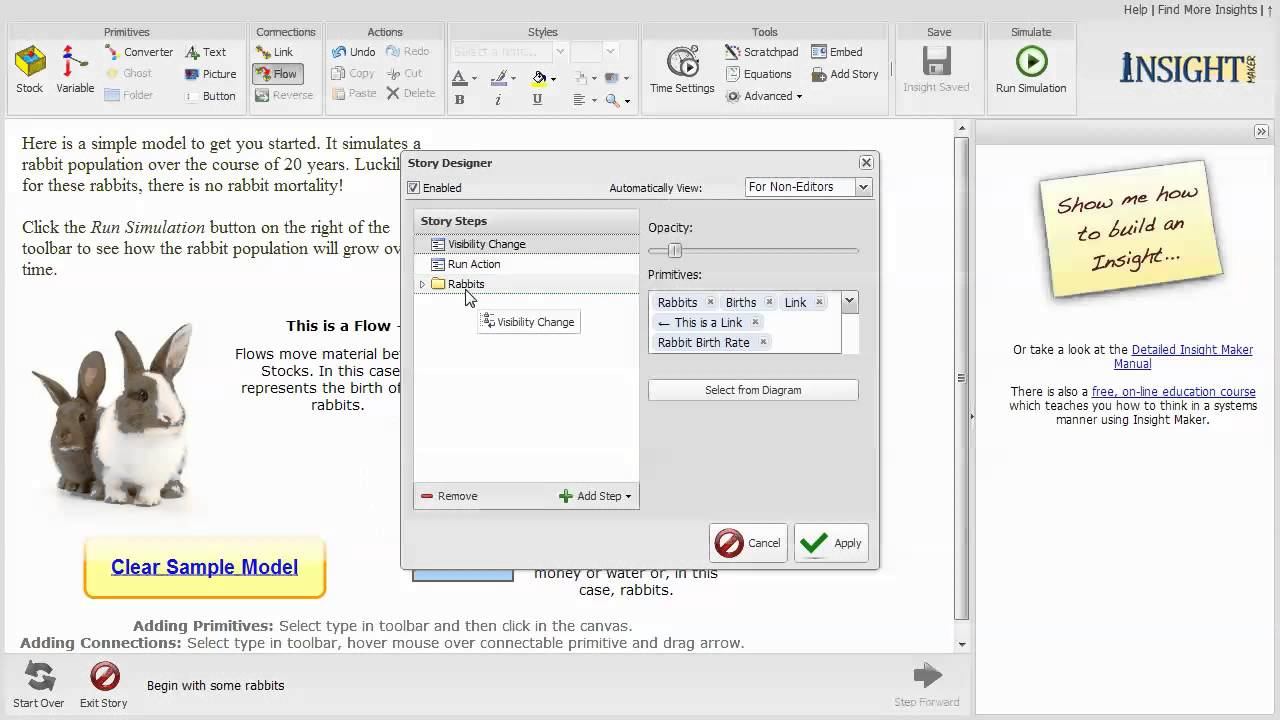
Task: Open the font name combo box
Action: (508, 52)
